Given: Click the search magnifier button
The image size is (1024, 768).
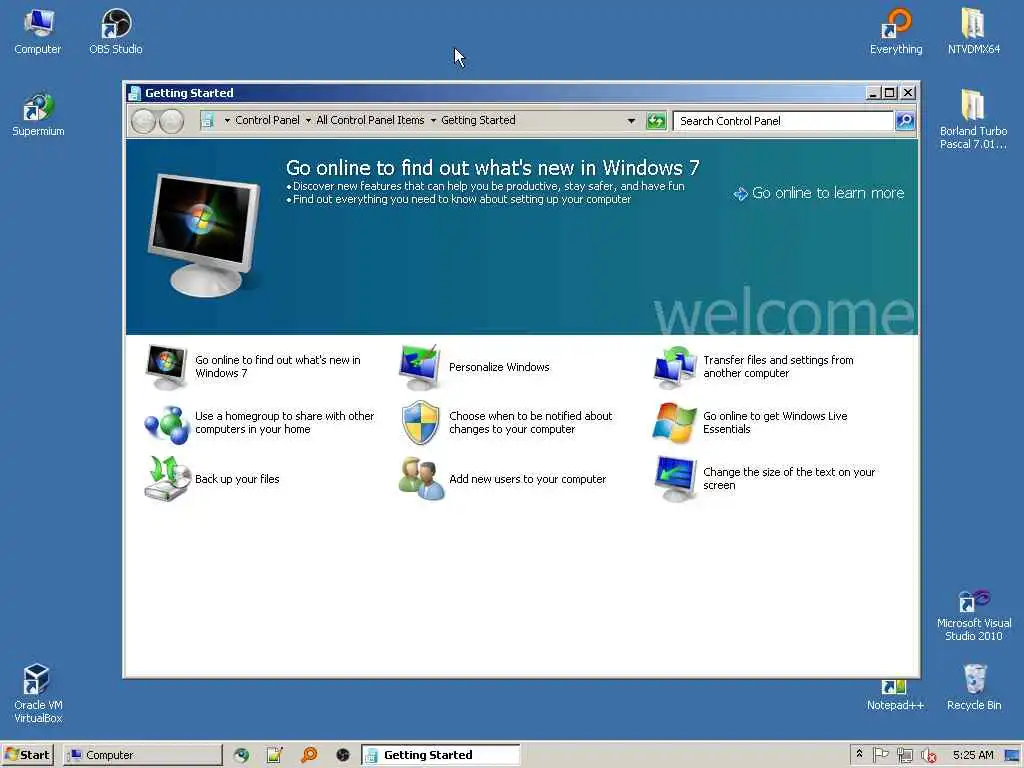Looking at the screenshot, I should pyautogui.click(x=905, y=121).
